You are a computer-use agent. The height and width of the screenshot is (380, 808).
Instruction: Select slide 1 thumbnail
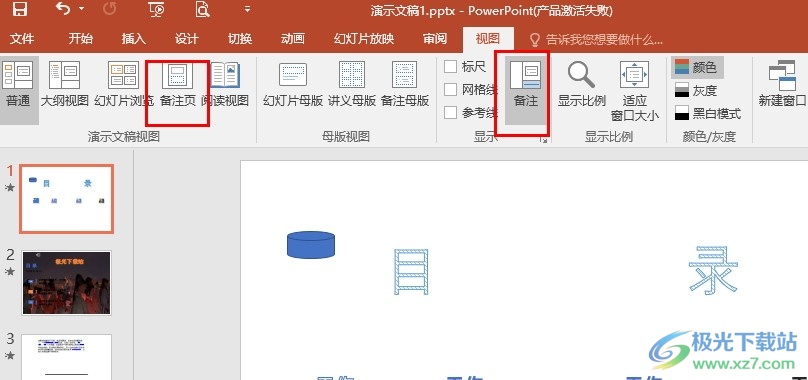66,199
